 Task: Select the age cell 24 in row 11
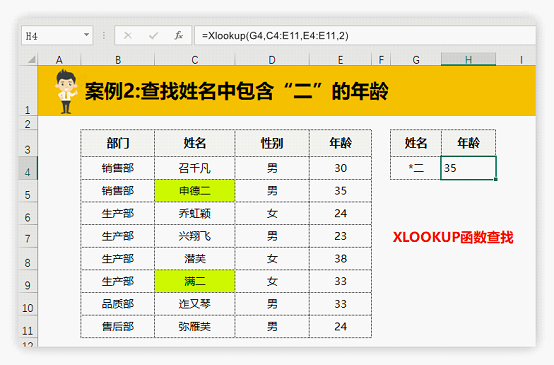tap(341, 326)
